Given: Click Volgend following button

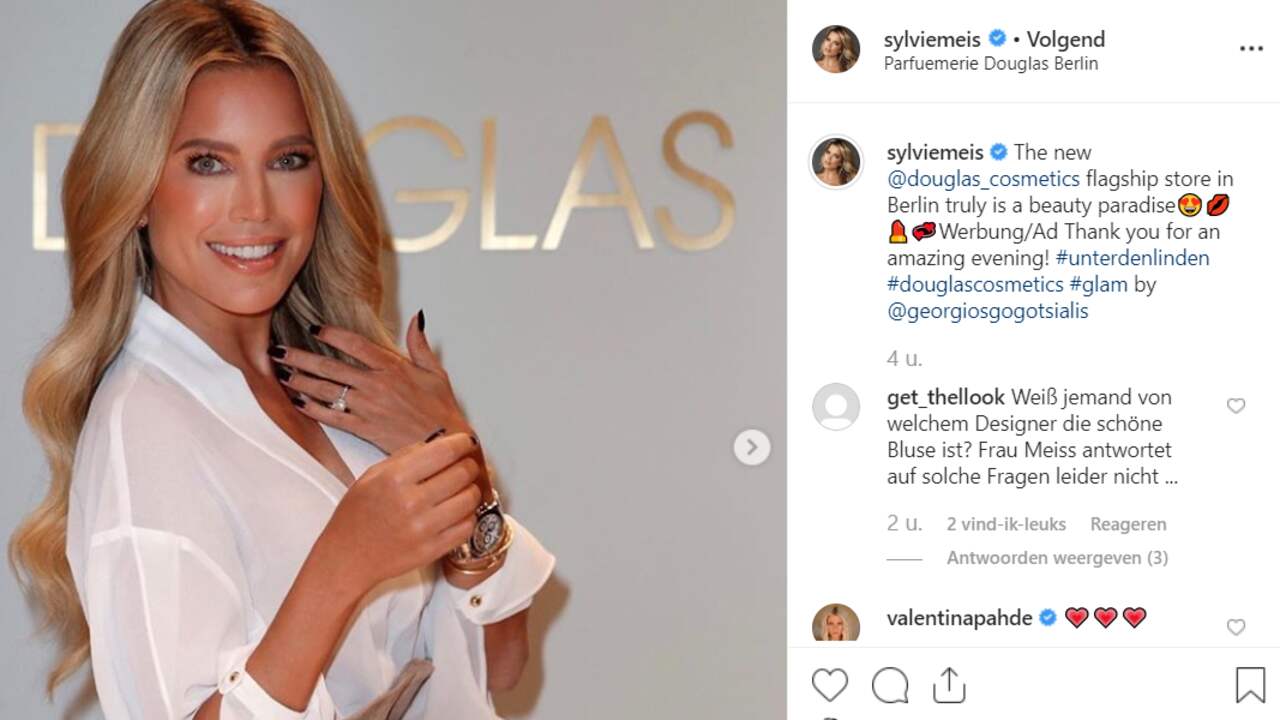Looking at the screenshot, I should pos(1066,40).
